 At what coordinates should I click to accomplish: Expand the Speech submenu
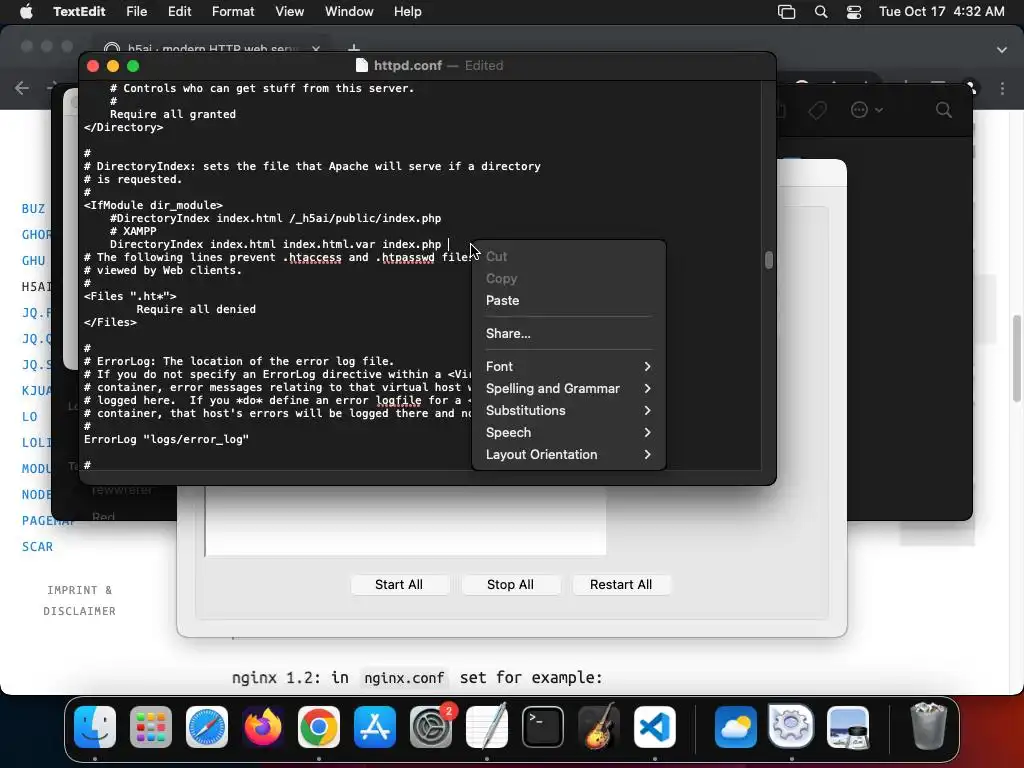click(569, 432)
